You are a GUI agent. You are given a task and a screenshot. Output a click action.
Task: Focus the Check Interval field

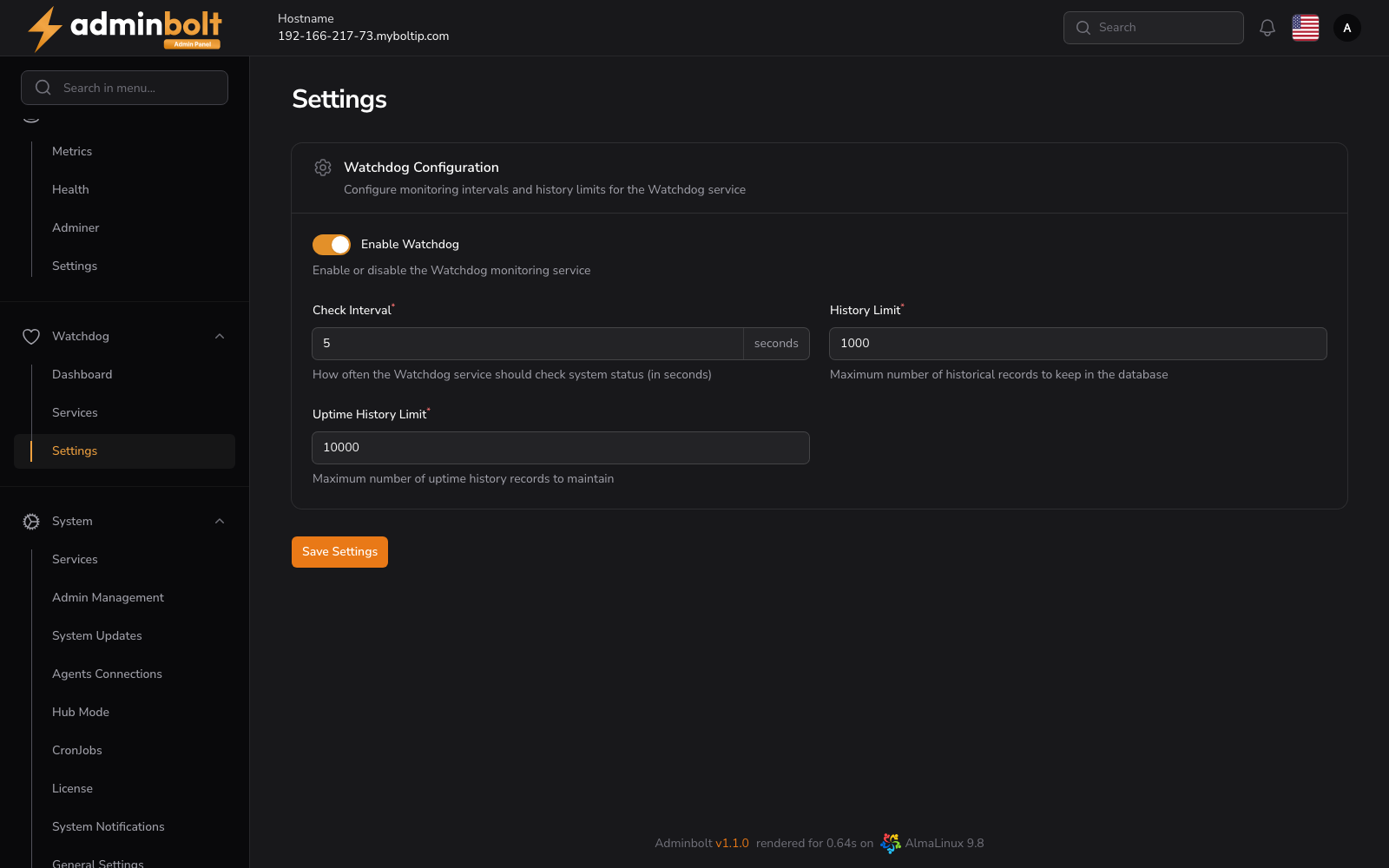coord(528,344)
